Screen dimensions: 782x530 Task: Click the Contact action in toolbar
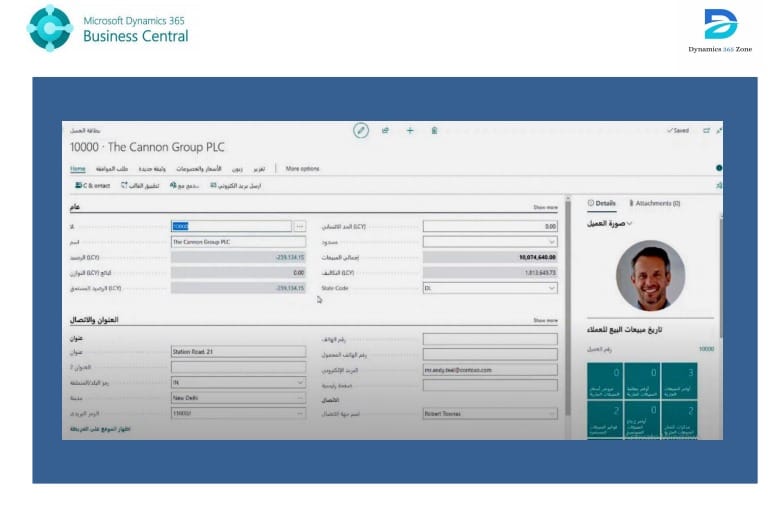(92, 185)
